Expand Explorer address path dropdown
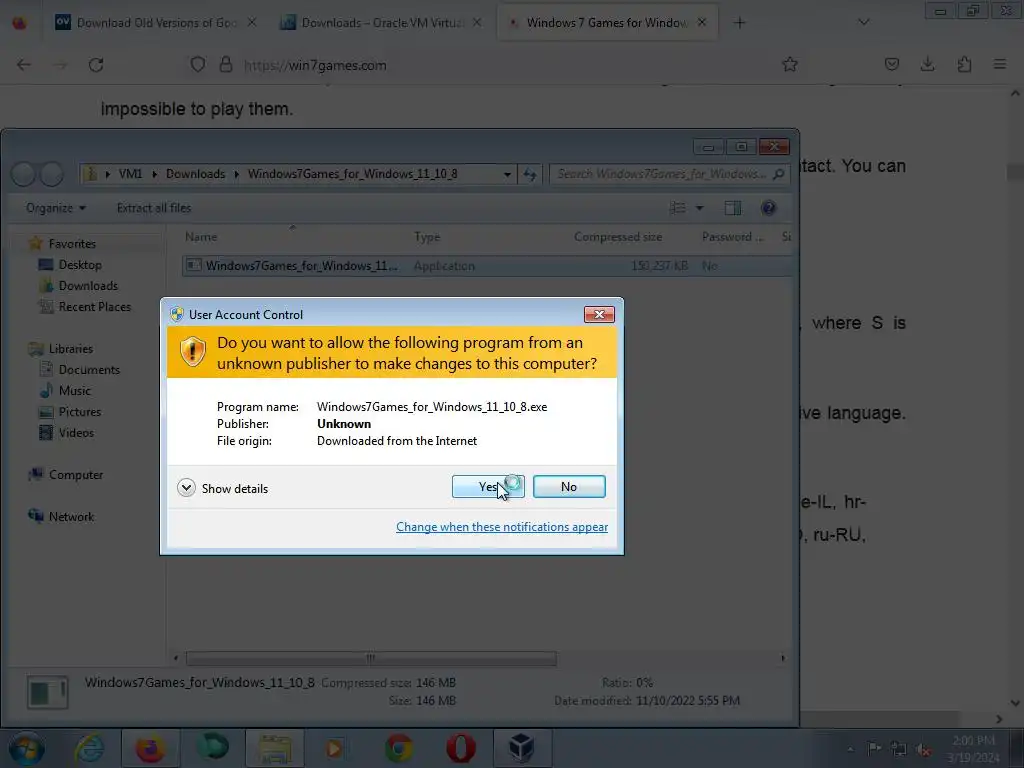 click(507, 174)
